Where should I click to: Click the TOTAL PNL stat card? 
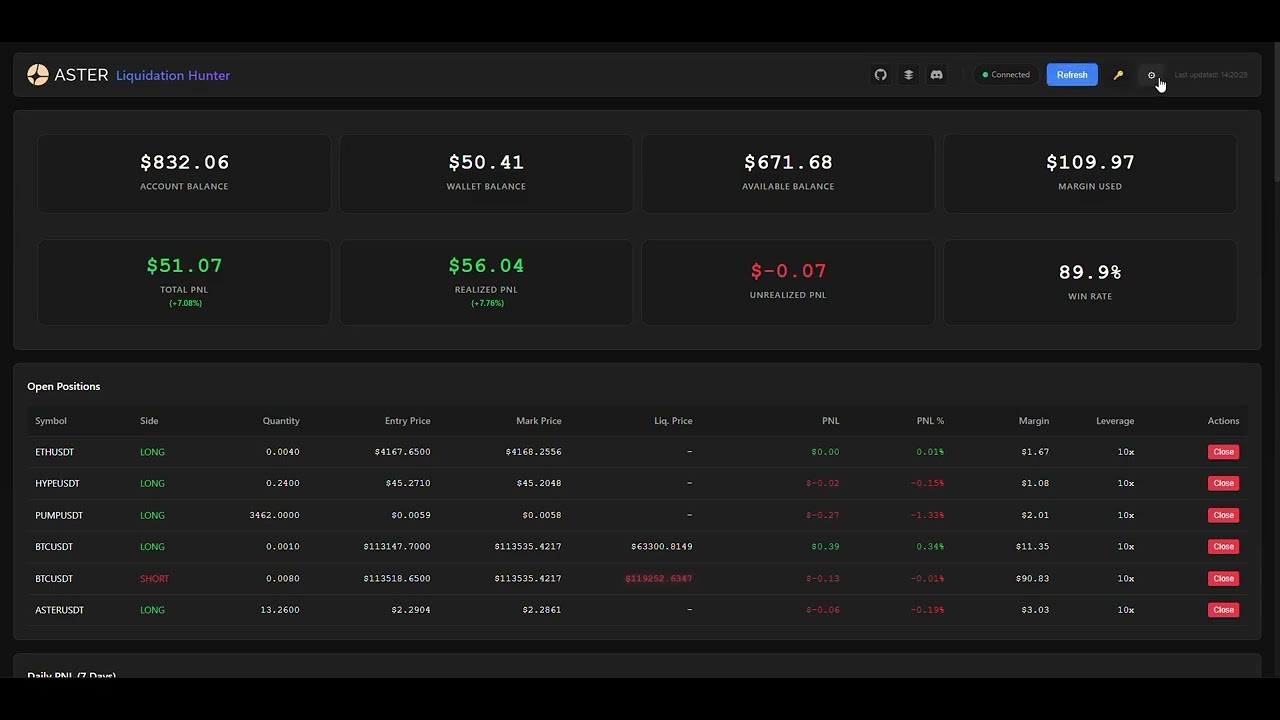click(x=184, y=281)
